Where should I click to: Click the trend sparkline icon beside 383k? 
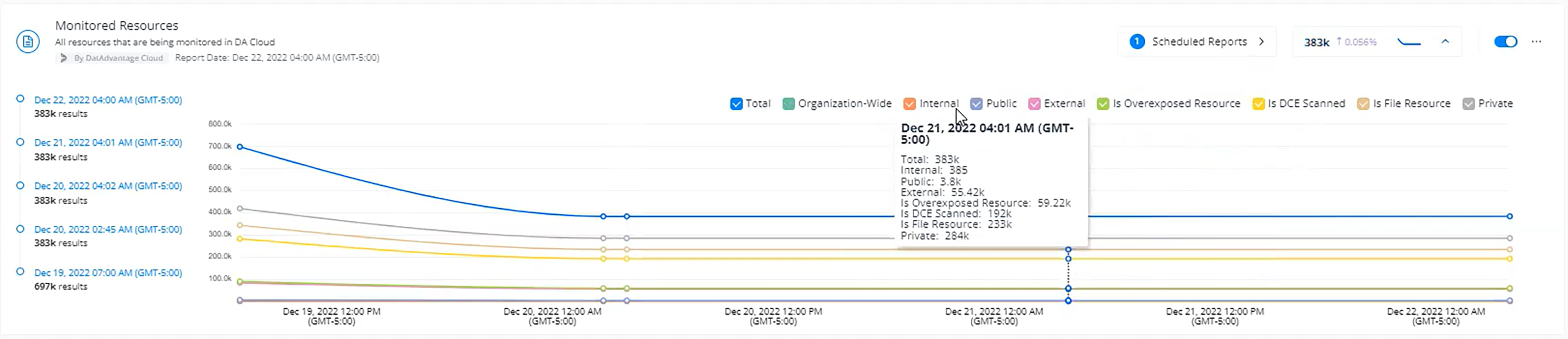pos(1409,42)
